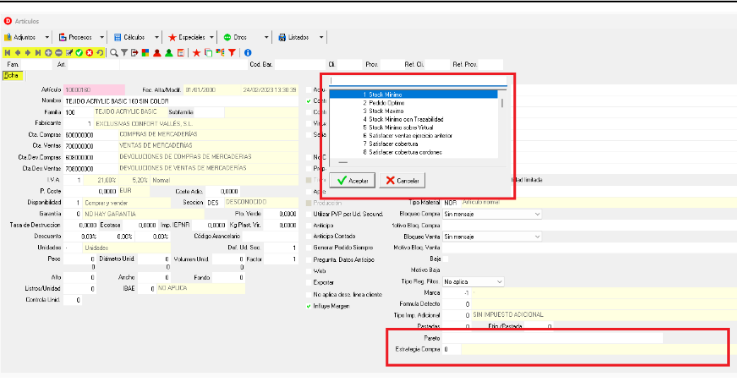Click the Cancelar button
Image resolution: width=737 pixels, height=383 pixels.
402,180
